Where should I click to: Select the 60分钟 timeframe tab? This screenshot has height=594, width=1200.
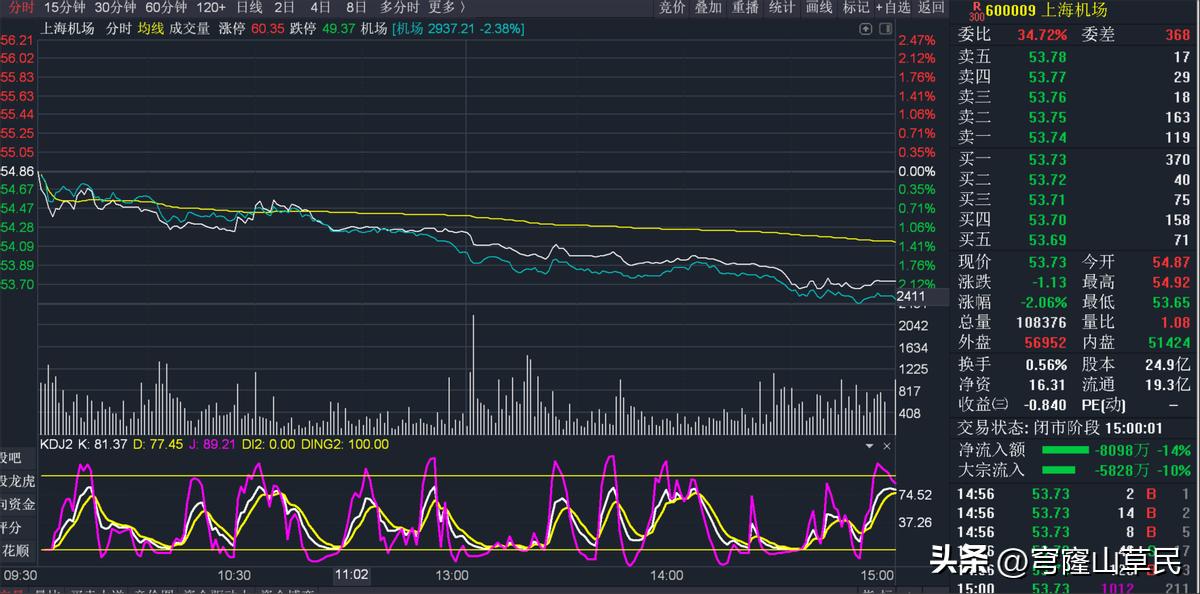click(167, 8)
